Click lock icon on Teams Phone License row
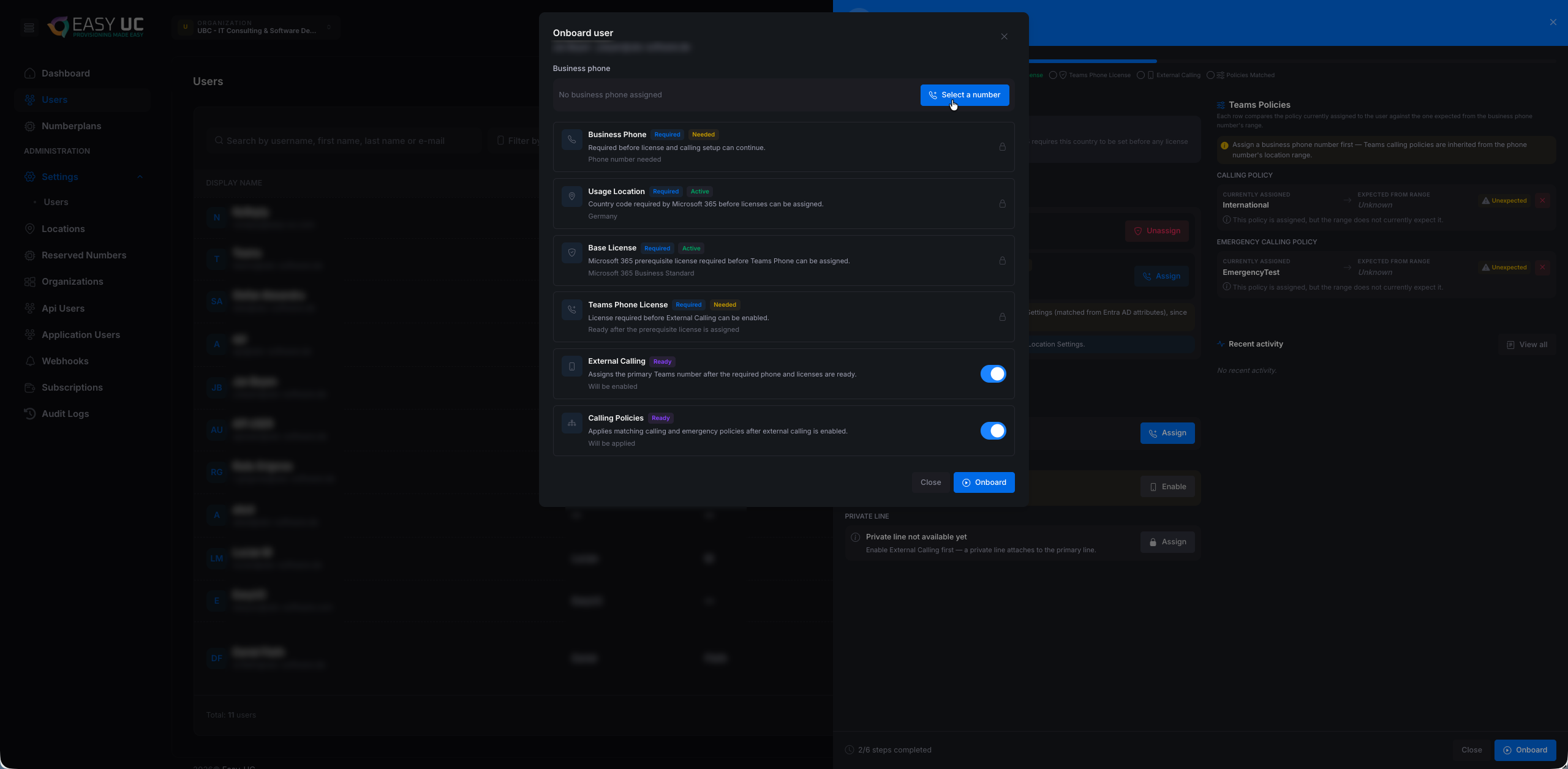 pyautogui.click(x=1002, y=317)
